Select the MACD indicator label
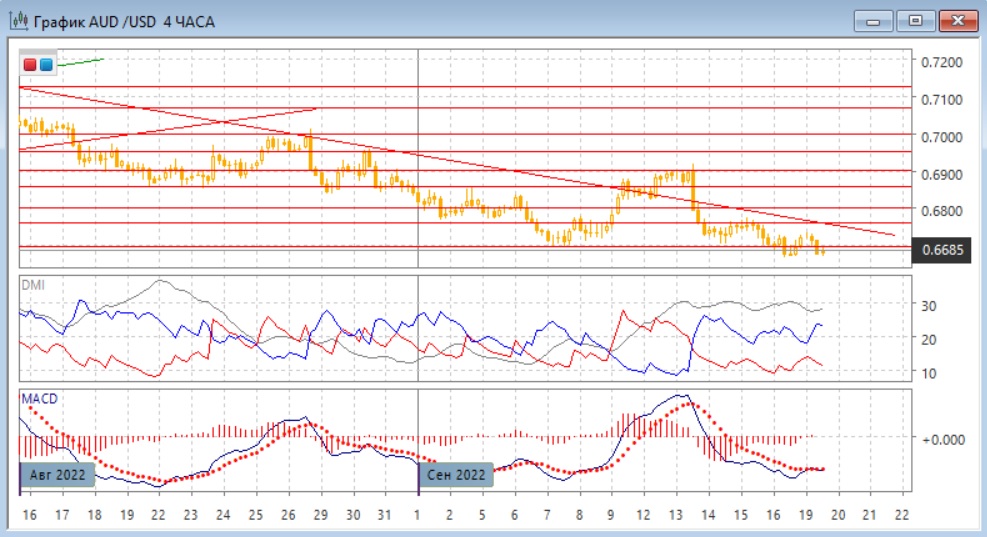 (x=40, y=399)
